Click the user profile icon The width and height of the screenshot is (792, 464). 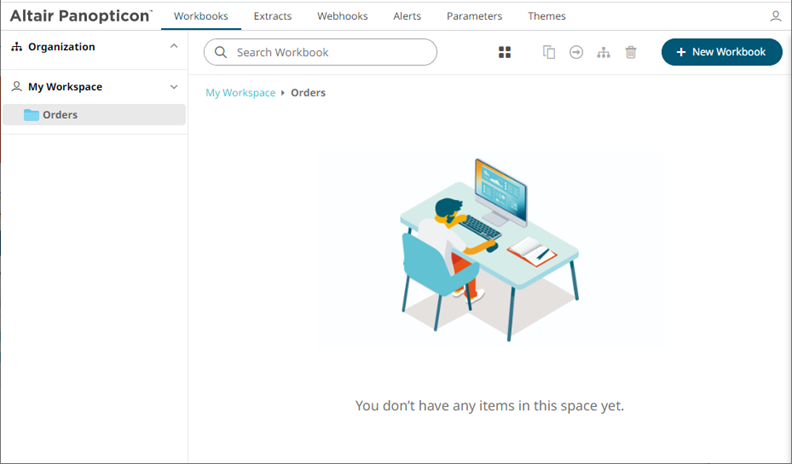click(775, 16)
